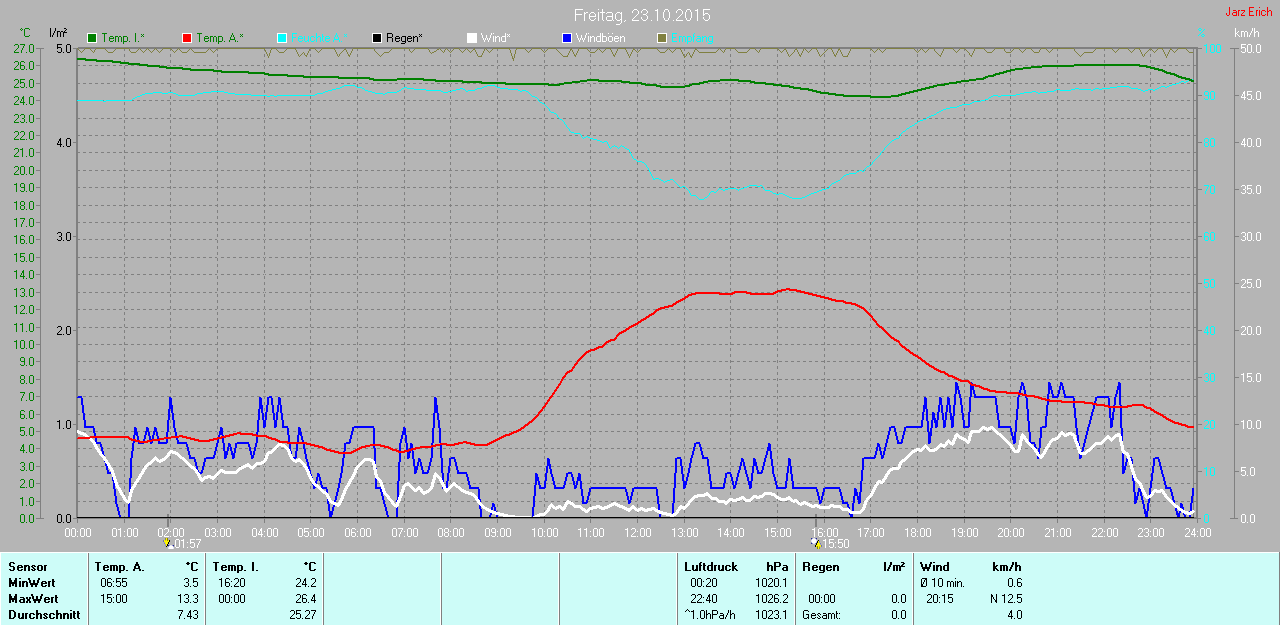
Task: Click the '^1.0hPa/h' pressure trend label
Action: 709,615
